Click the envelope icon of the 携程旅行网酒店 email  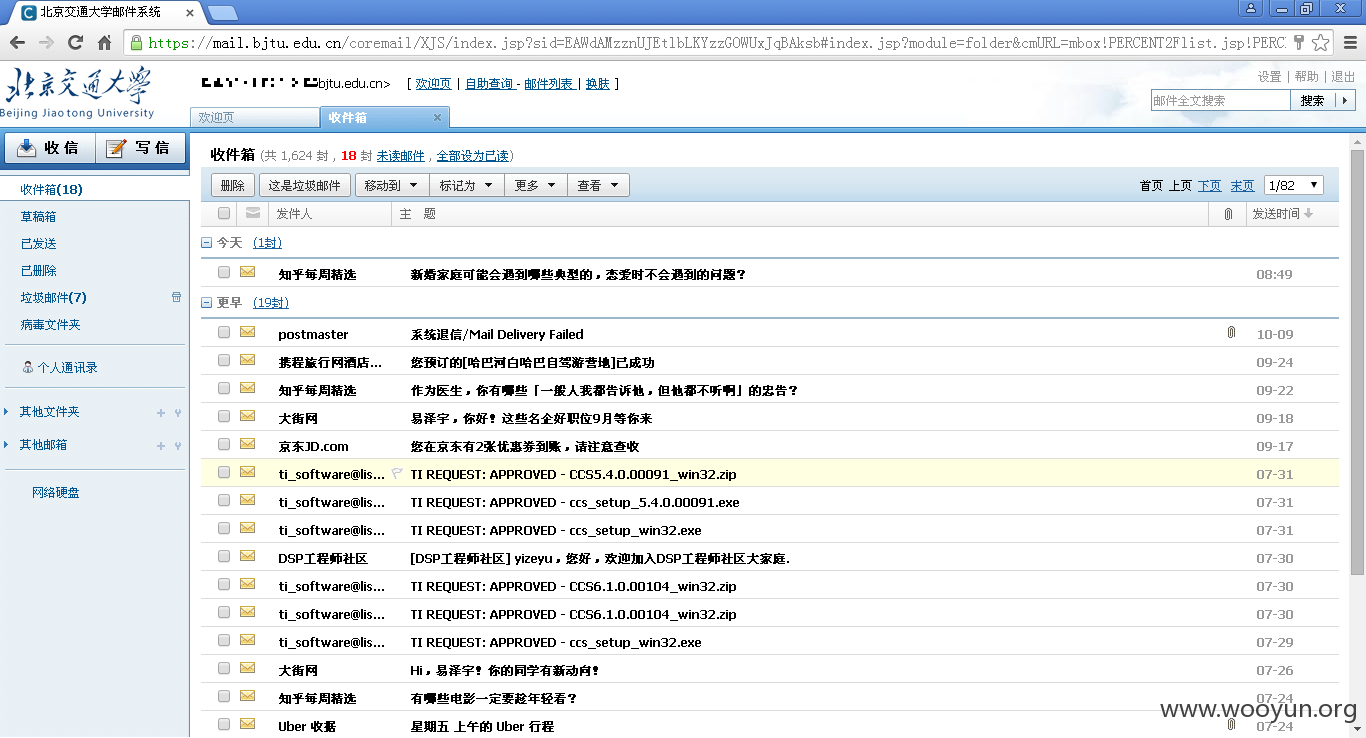tap(247, 361)
